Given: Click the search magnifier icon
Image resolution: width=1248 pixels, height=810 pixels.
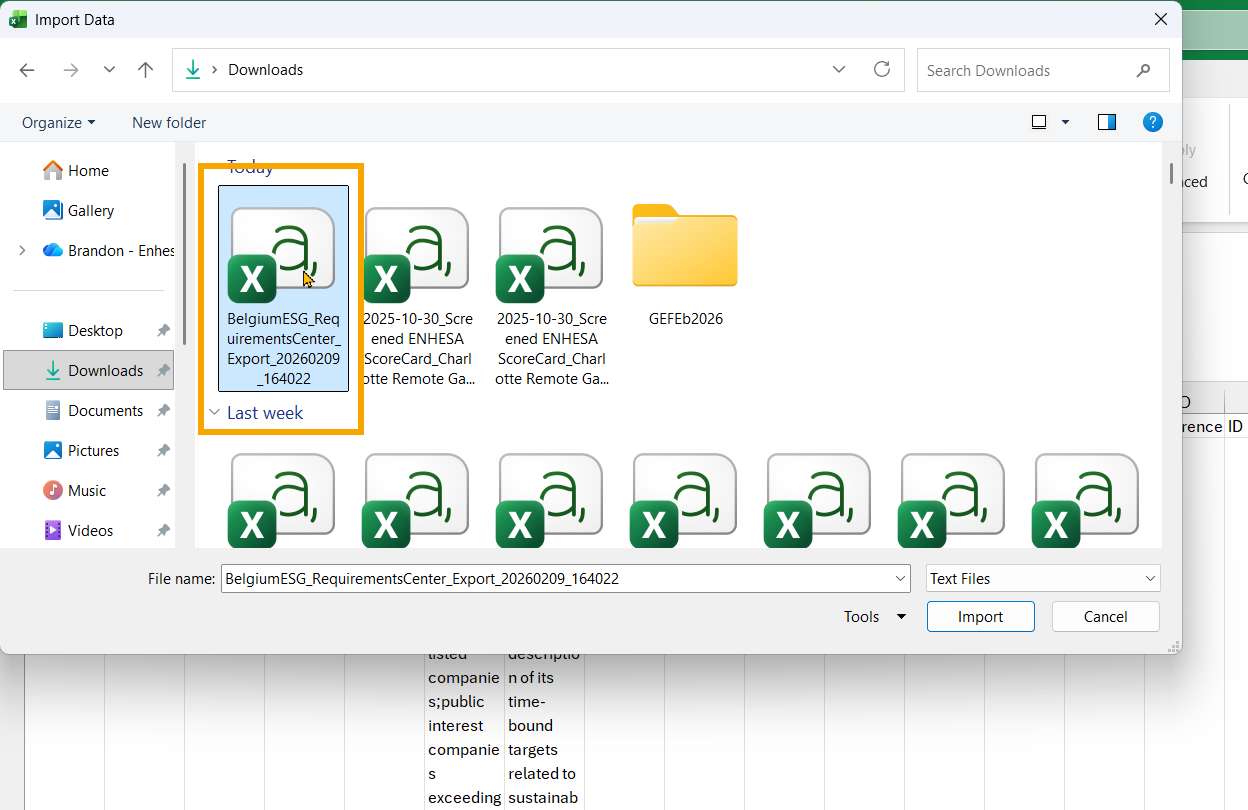Looking at the screenshot, I should click(1144, 71).
